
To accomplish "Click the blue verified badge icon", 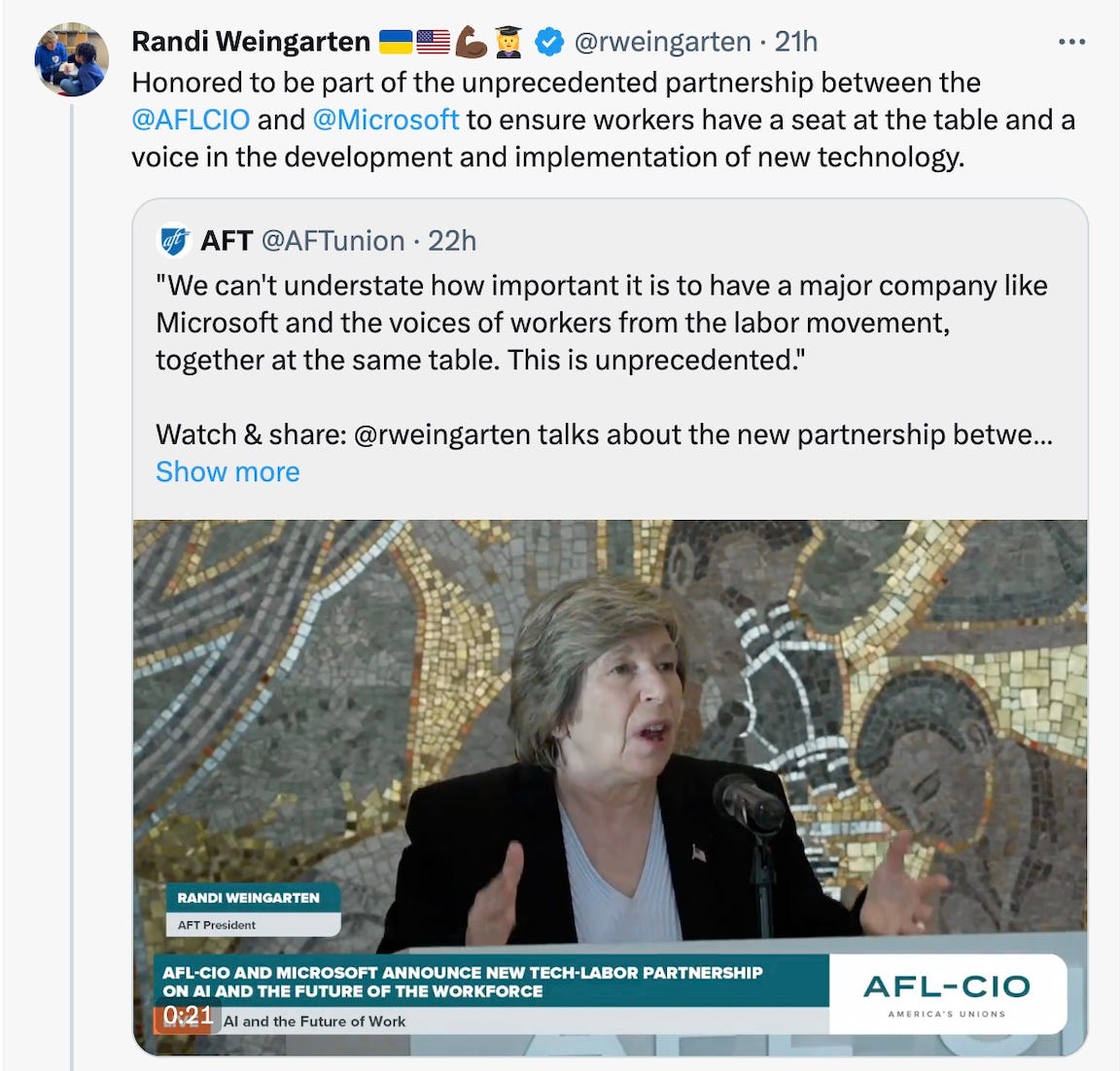I will tap(549, 42).
